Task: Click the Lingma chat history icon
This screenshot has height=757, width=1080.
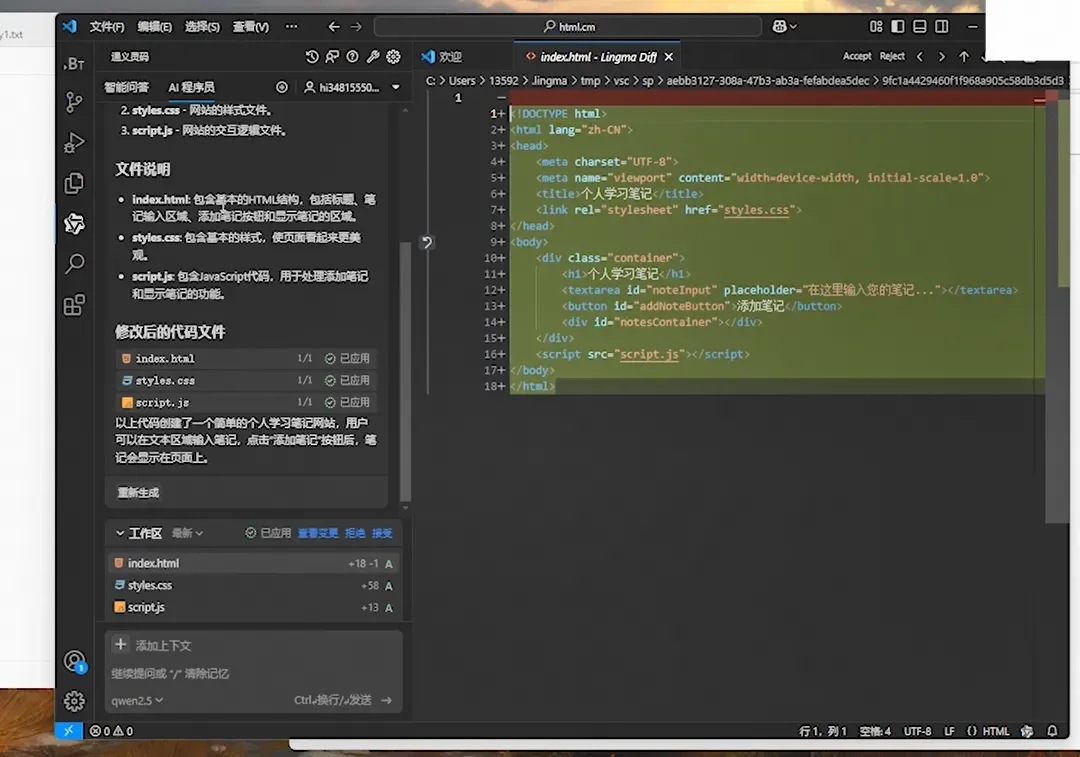Action: pyautogui.click(x=312, y=57)
